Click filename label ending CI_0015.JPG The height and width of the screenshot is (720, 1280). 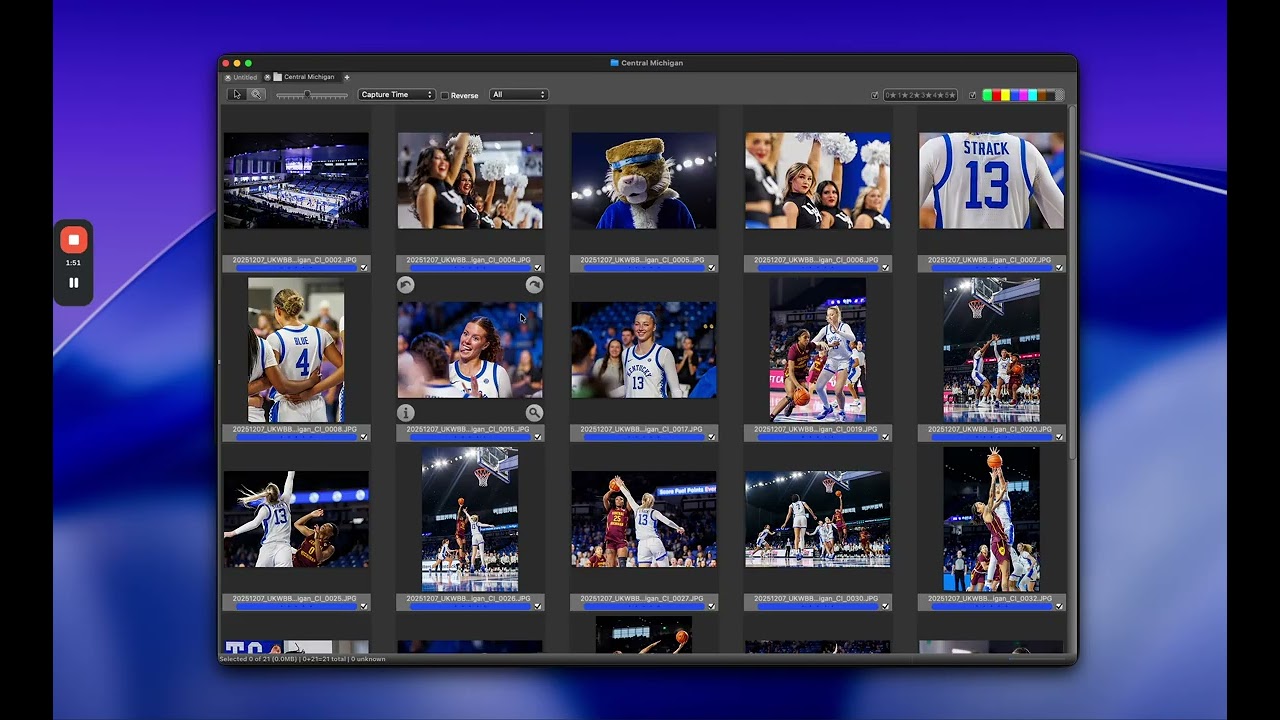(468, 429)
